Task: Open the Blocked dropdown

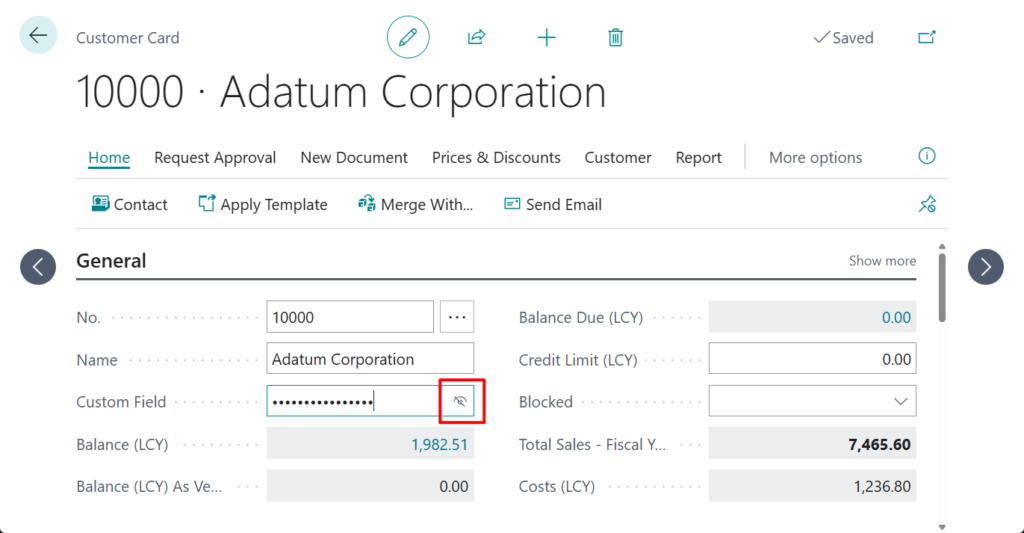Action: [901, 402]
